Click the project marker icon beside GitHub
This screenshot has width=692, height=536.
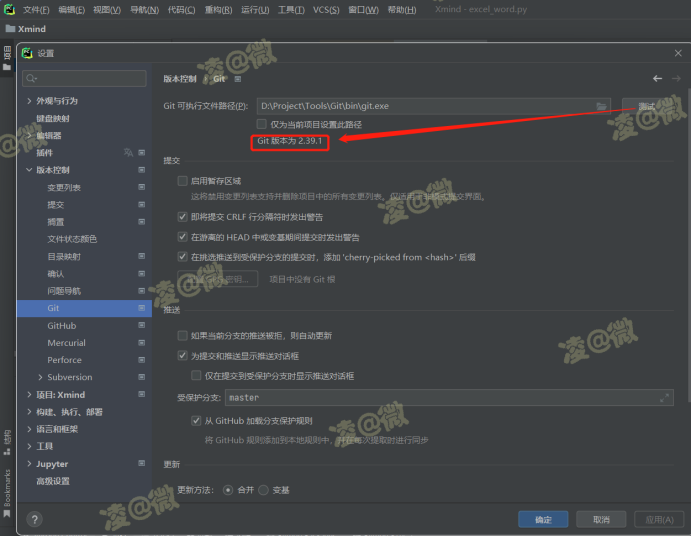tap(142, 325)
